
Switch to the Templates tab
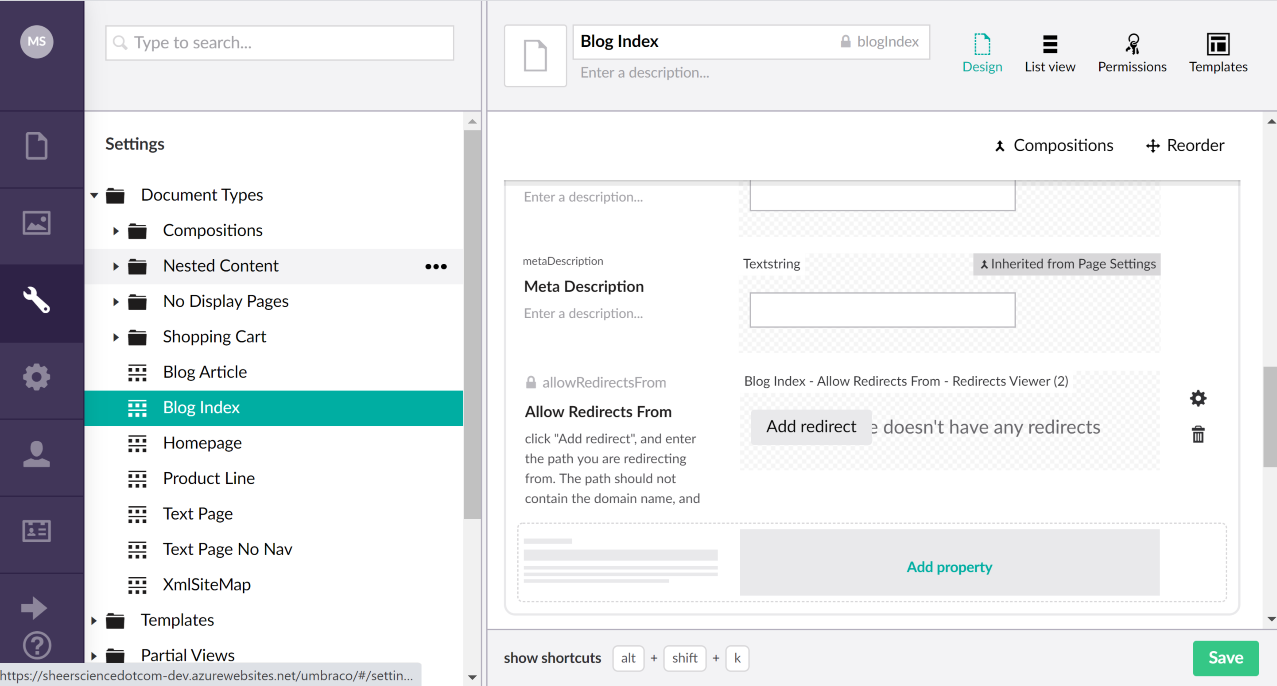point(1218,53)
